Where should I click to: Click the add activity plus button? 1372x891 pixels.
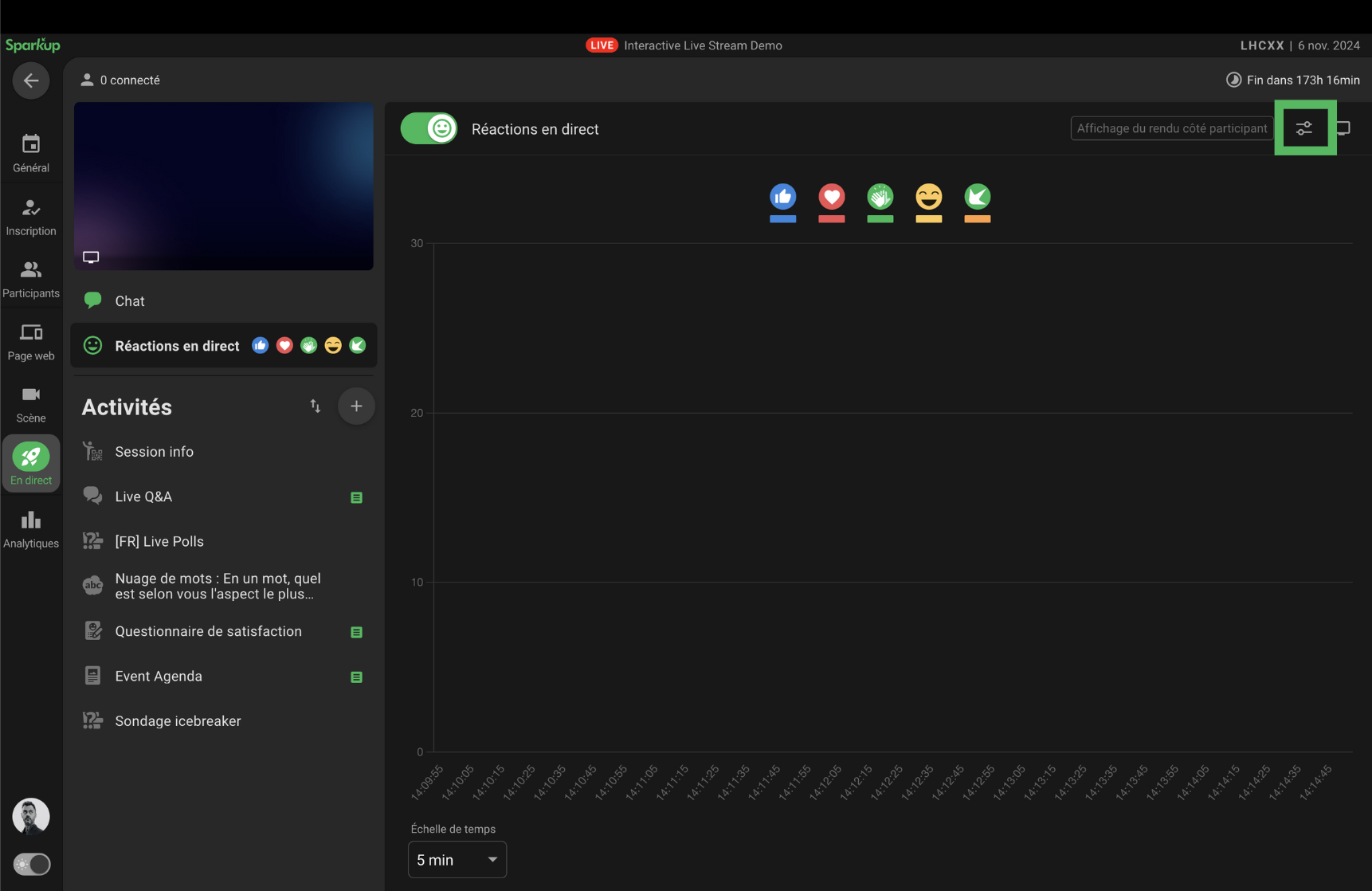coord(356,406)
